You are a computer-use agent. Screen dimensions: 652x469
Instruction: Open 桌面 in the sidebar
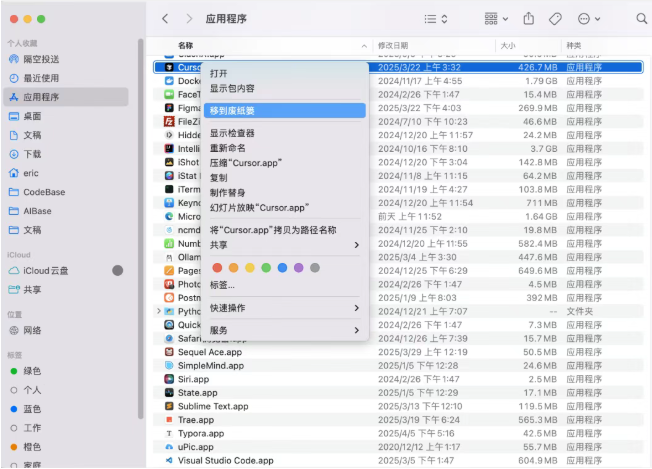66,116
